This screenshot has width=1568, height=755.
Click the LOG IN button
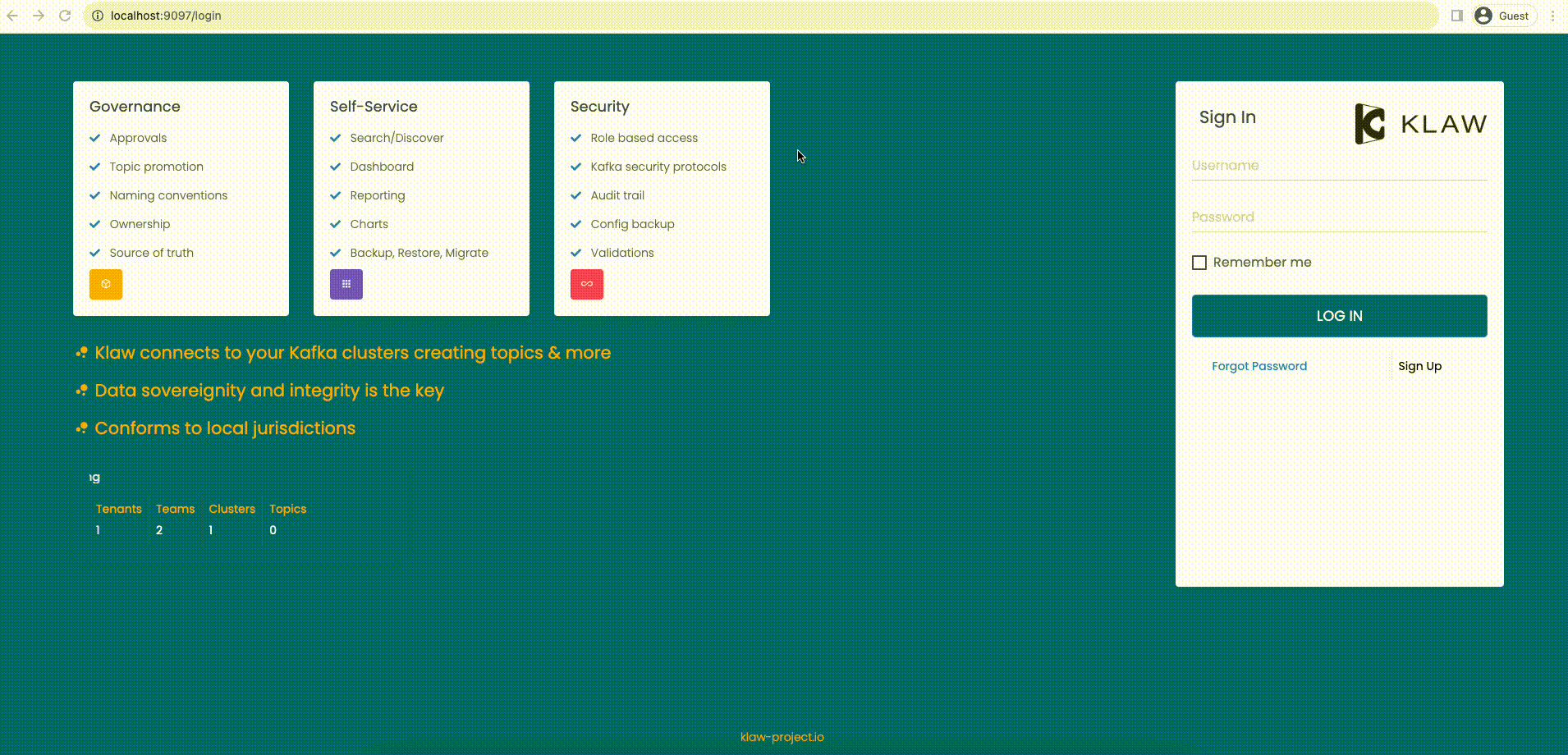pos(1338,315)
